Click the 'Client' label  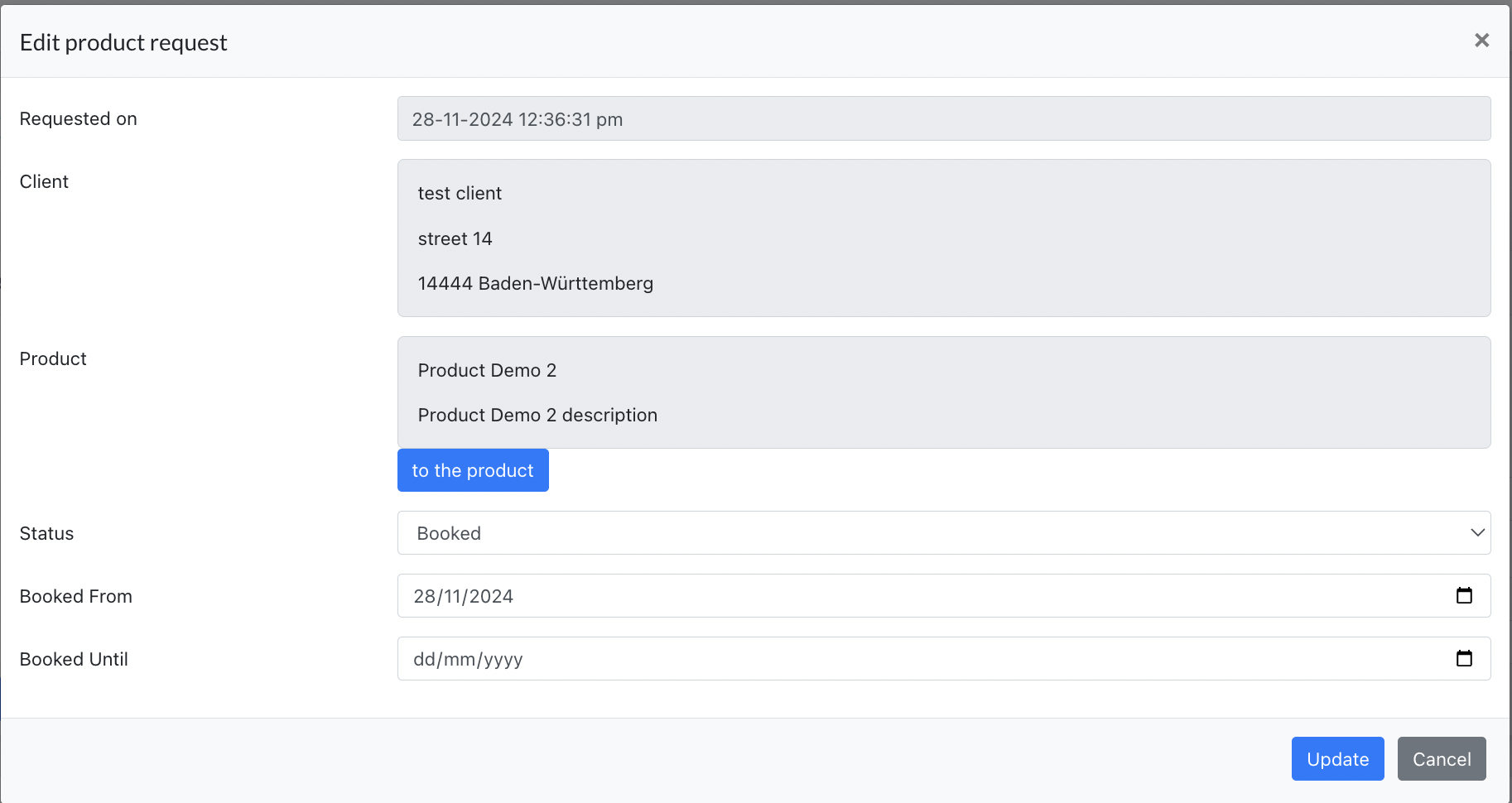point(44,181)
